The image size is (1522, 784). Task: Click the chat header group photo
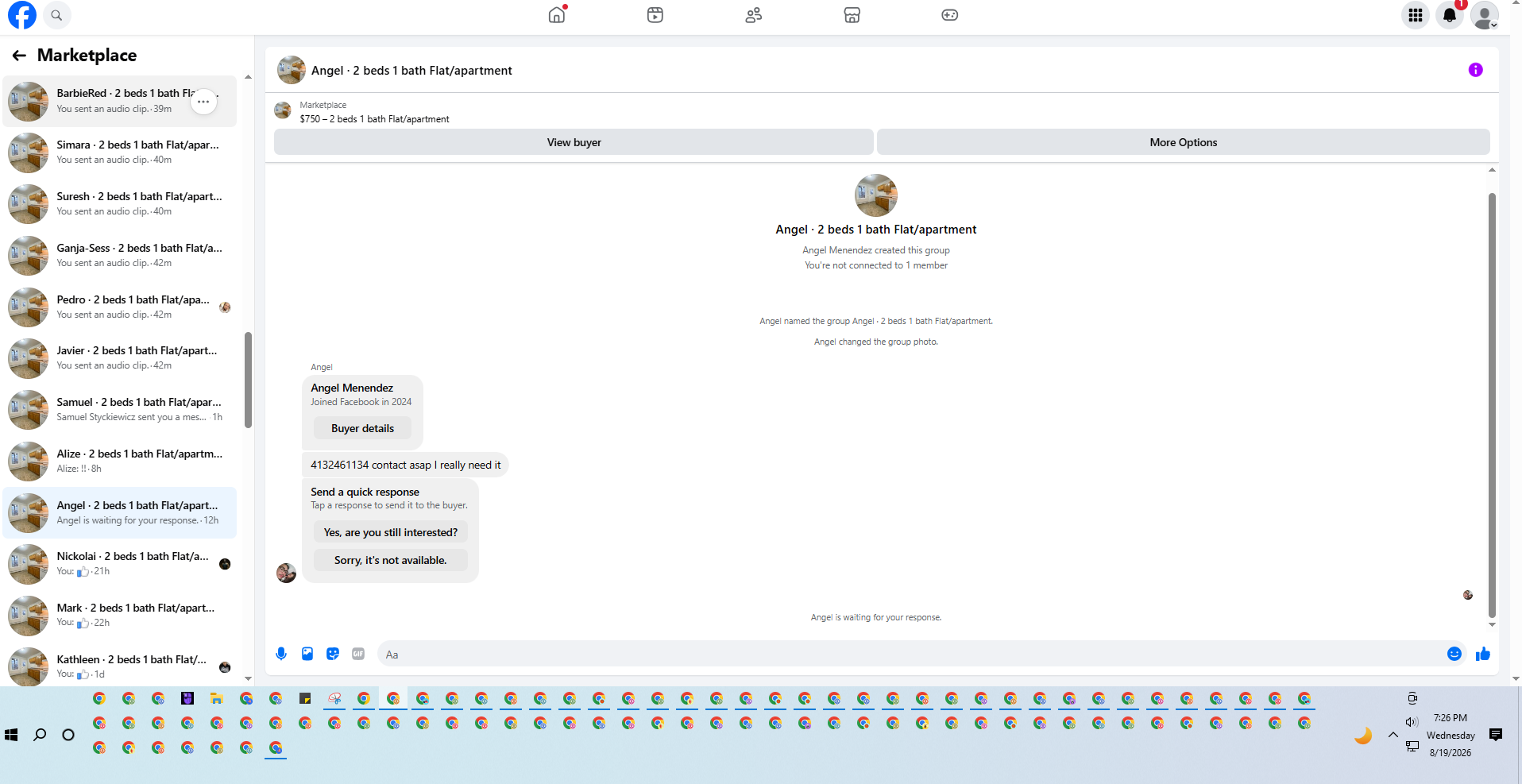pos(292,70)
